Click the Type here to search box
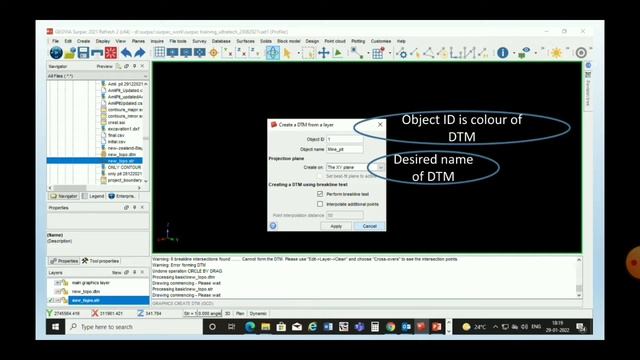 click(134, 327)
